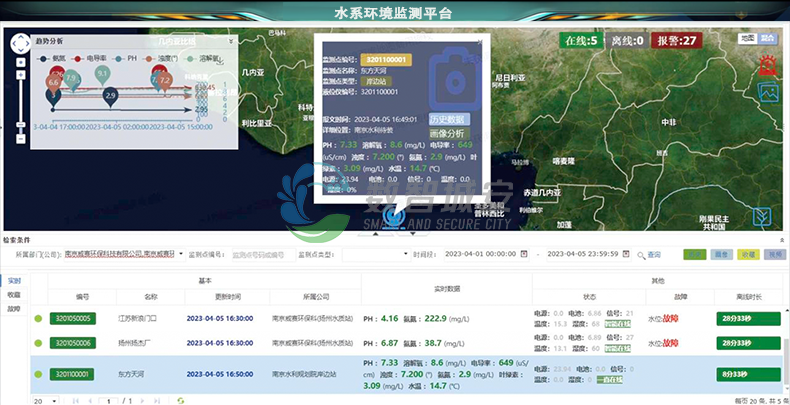
Task: Toggle the 电导率 series in chart legend
Action: (90, 58)
